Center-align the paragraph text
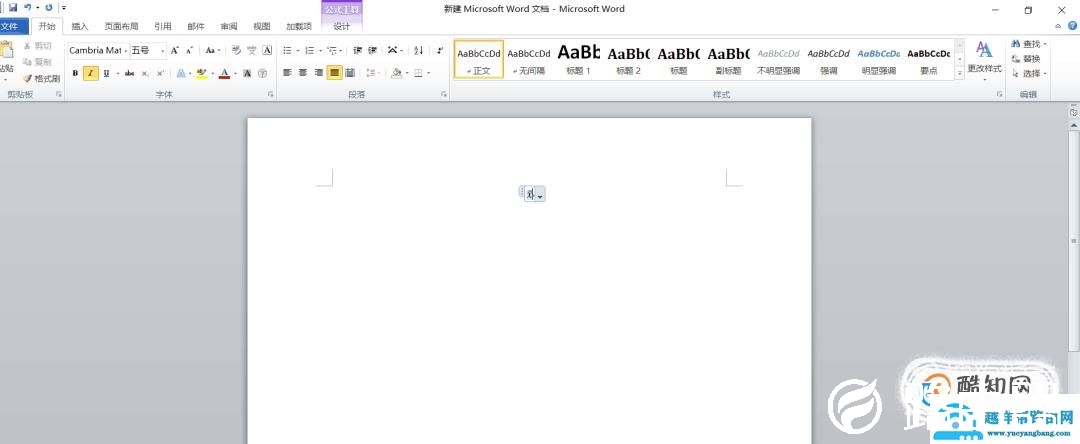Image resolution: width=1080 pixels, height=444 pixels. coord(303,73)
